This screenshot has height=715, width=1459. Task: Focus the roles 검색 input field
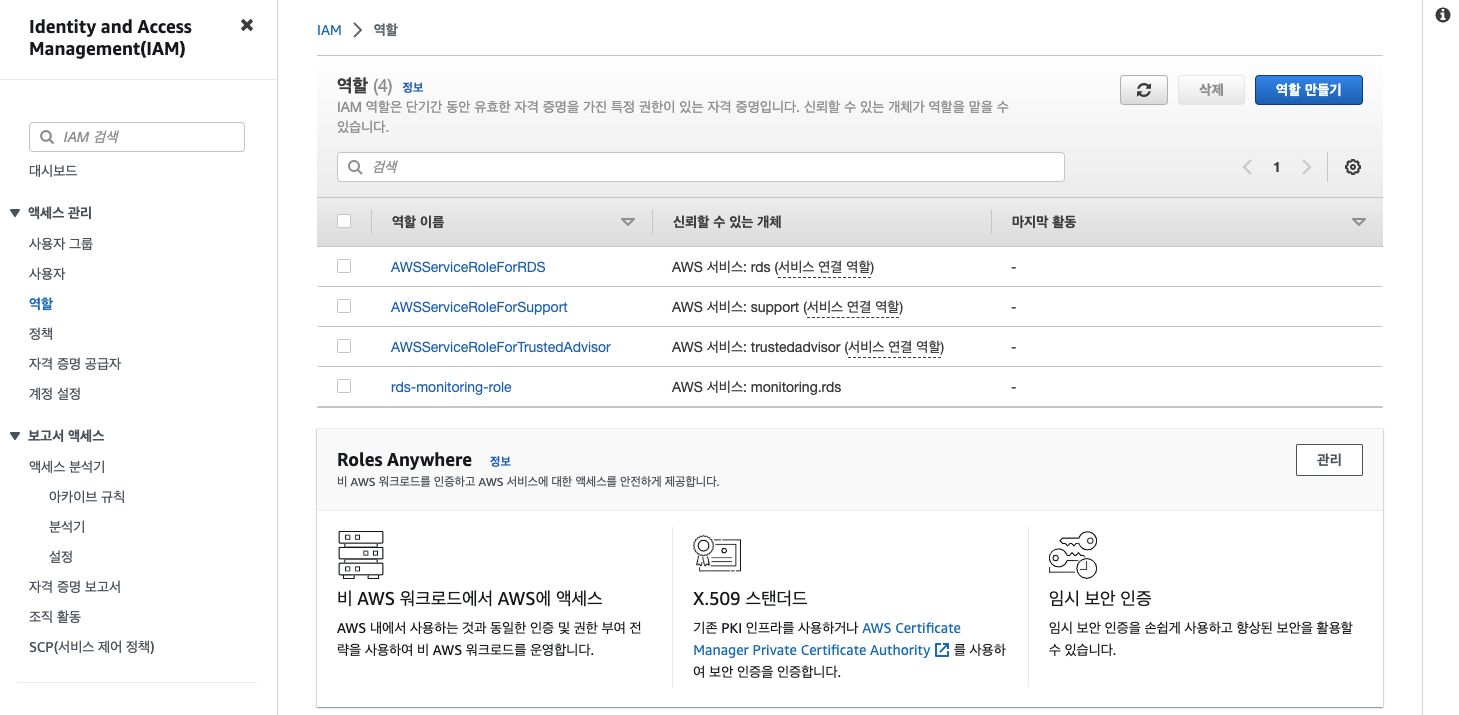click(701, 167)
